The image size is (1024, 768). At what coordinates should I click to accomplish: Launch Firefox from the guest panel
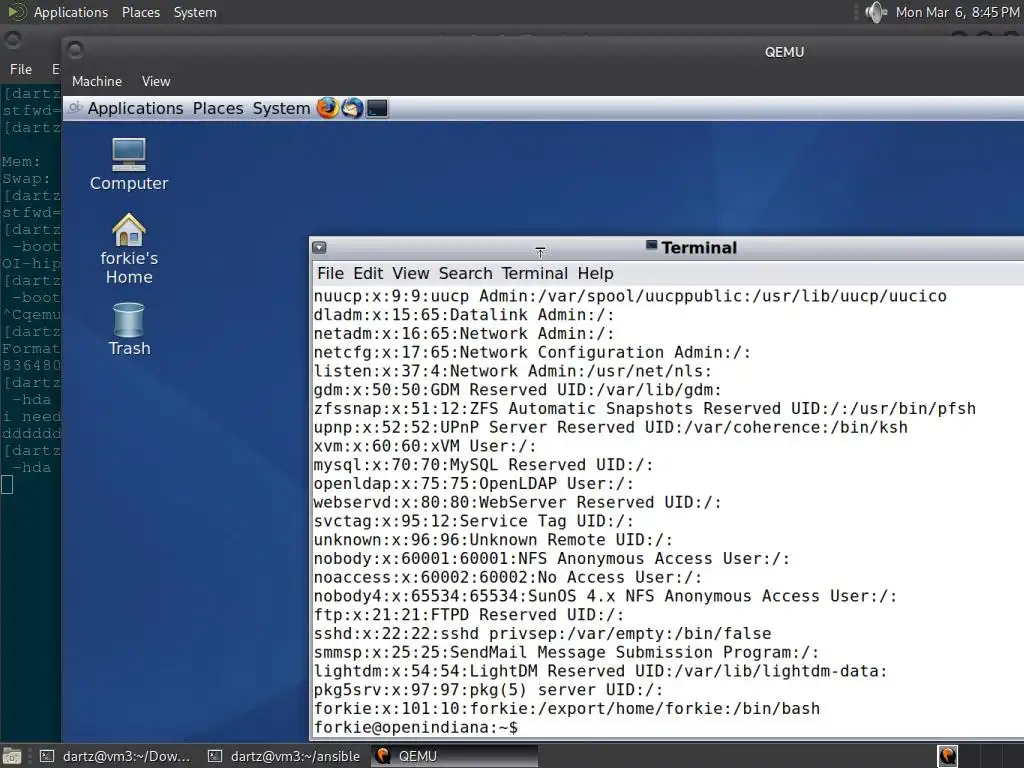(x=328, y=108)
